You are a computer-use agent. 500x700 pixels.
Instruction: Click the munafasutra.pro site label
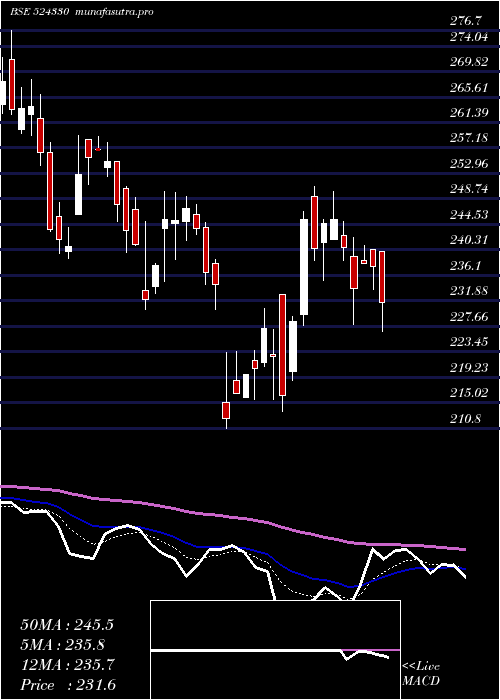[x=112, y=12]
